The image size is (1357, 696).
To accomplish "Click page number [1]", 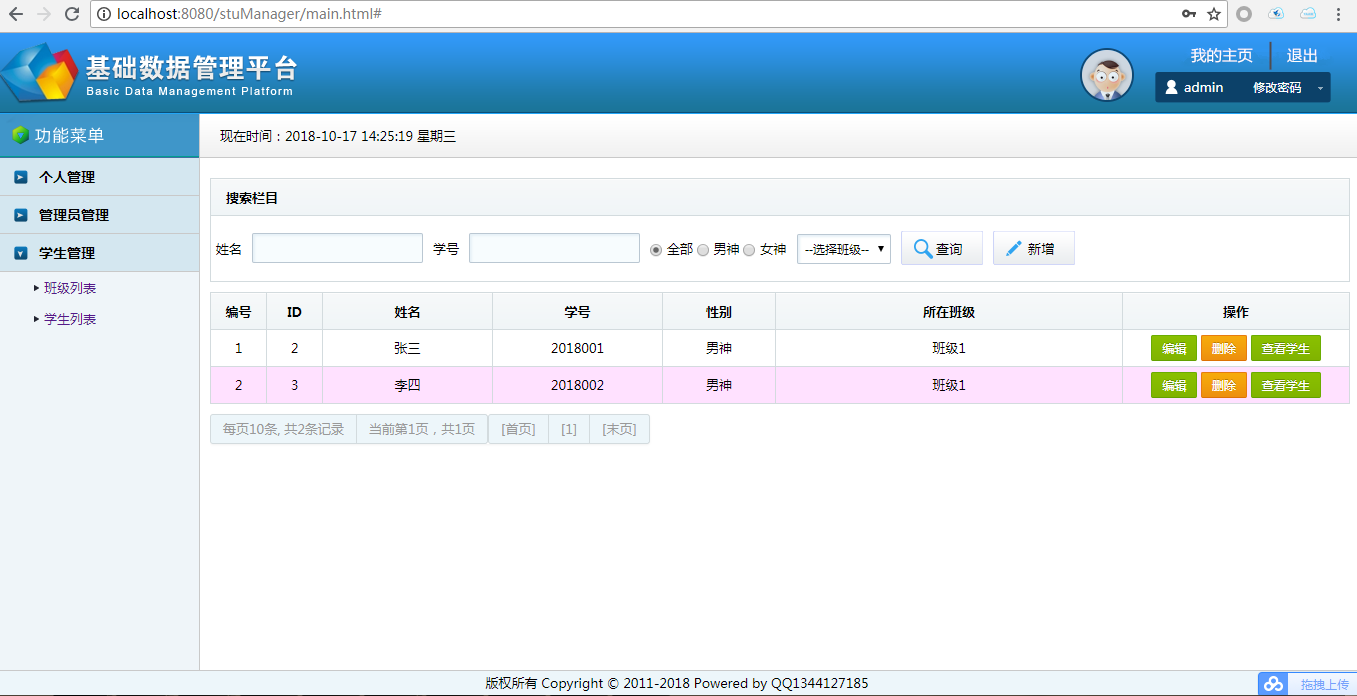I will pyautogui.click(x=569, y=429).
